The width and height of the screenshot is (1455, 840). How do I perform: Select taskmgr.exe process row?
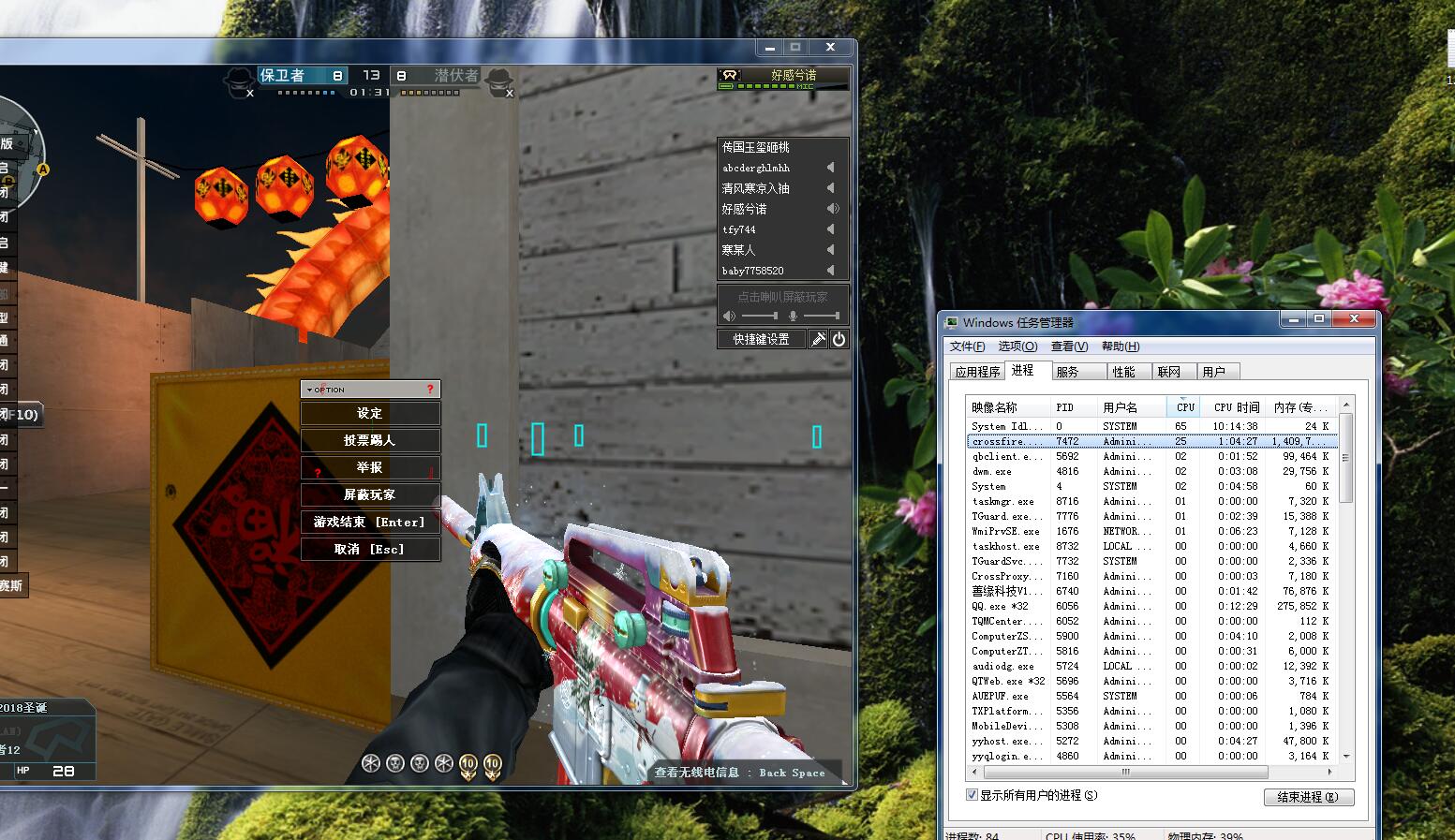1151,501
